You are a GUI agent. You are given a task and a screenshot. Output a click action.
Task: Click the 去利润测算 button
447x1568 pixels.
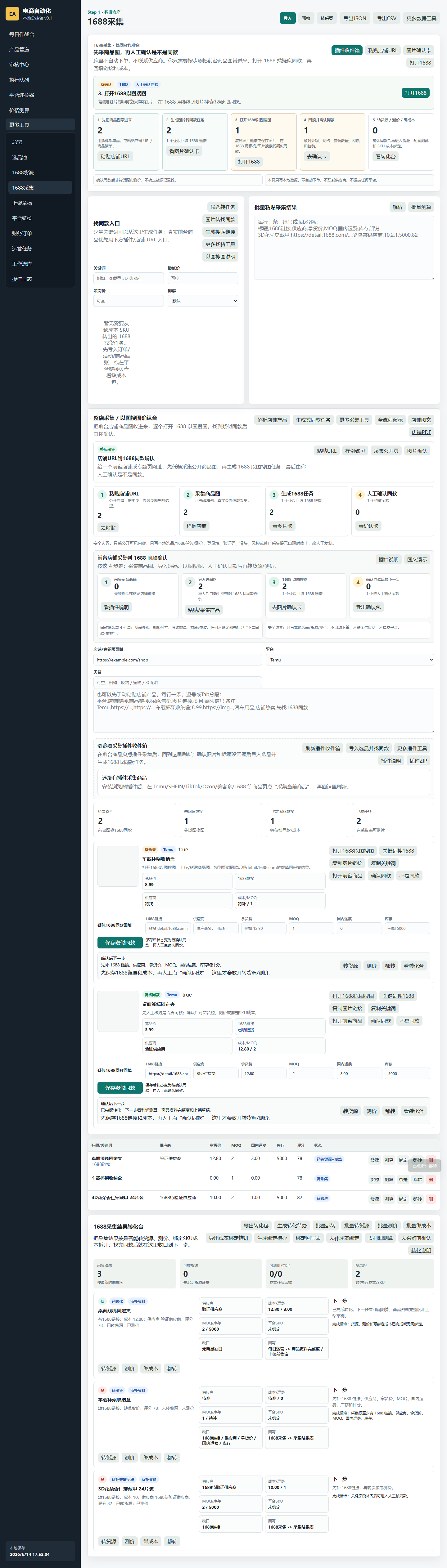pos(380,1238)
